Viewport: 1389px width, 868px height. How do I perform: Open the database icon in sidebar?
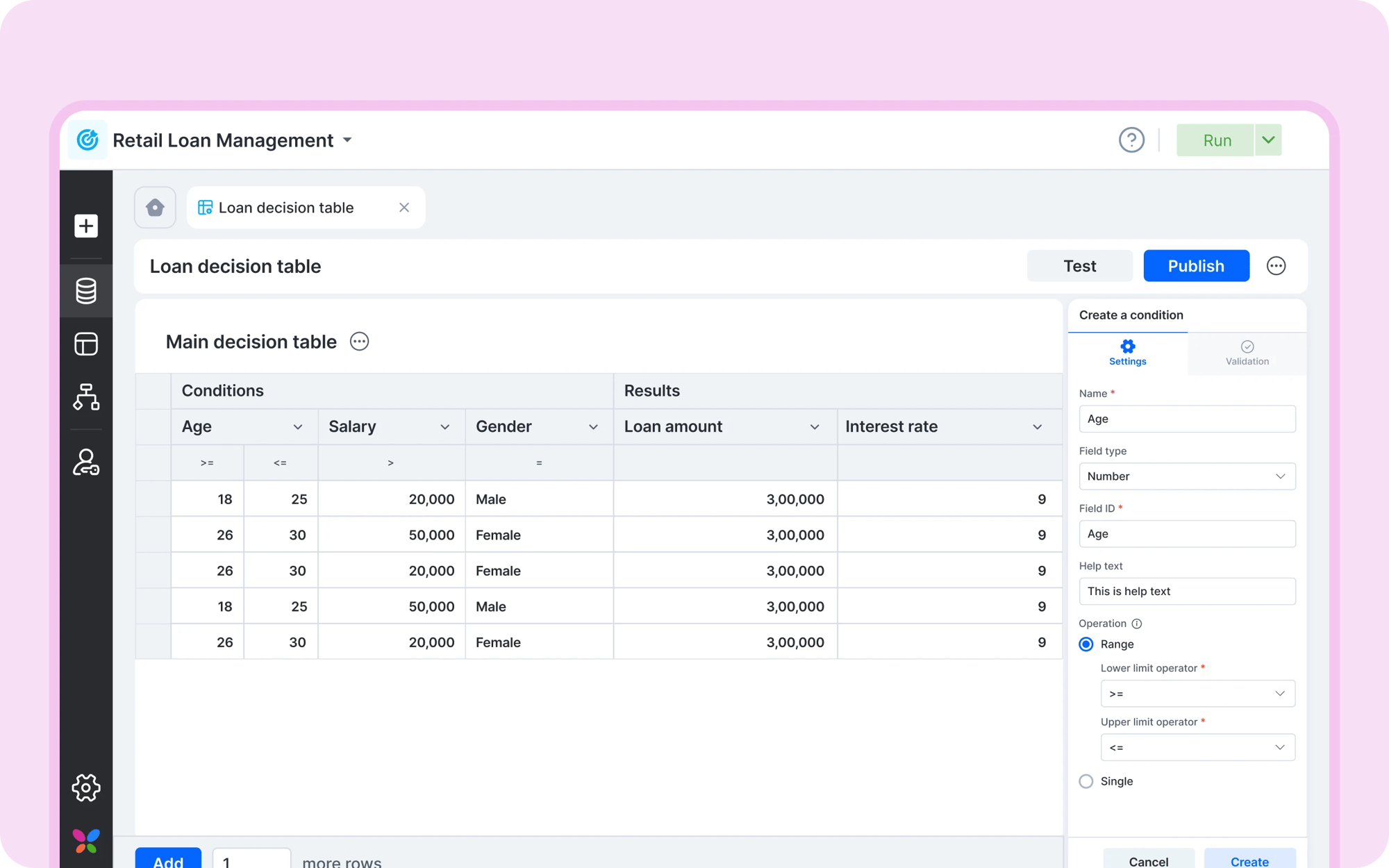click(86, 291)
